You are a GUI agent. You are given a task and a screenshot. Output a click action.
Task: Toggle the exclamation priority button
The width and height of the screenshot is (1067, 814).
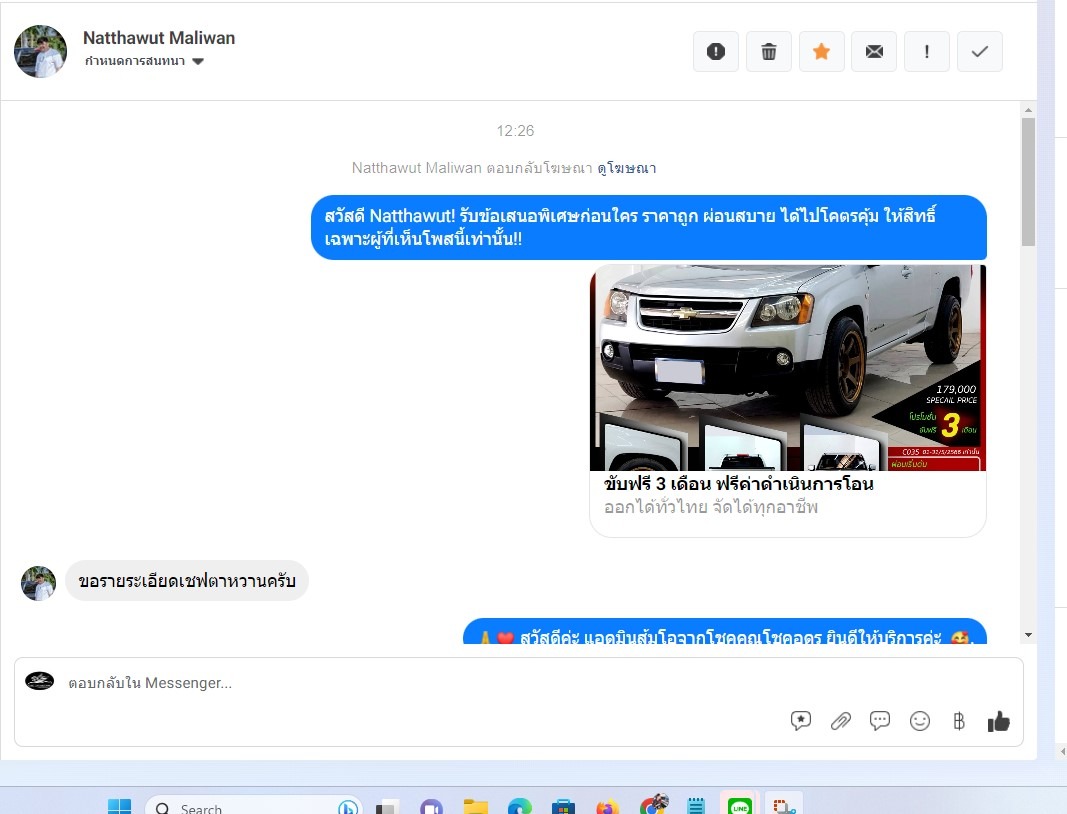927,52
